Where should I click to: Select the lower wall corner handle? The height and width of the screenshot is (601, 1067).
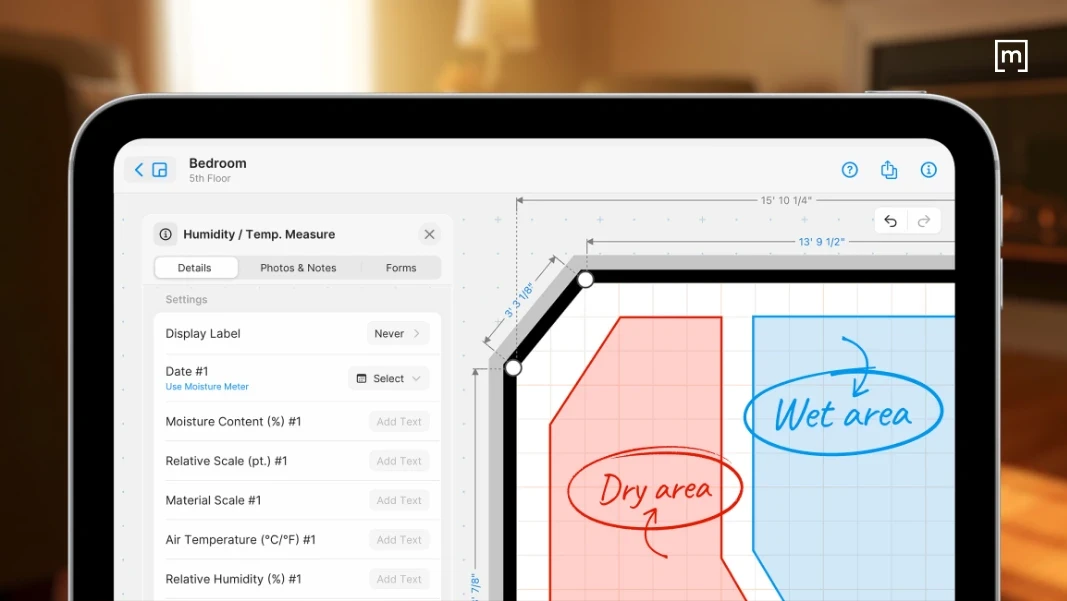pos(513,368)
